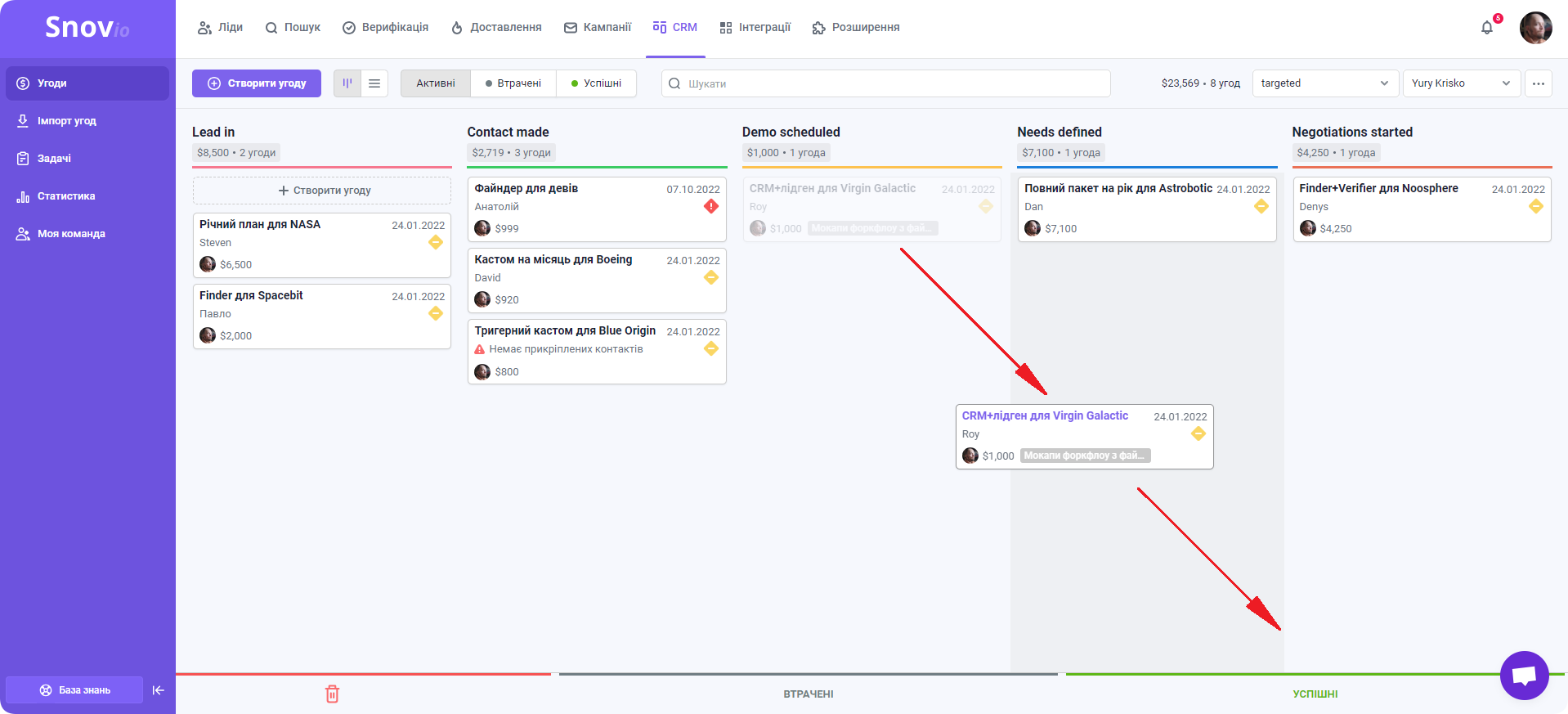This screenshot has height=714, width=1568.
Task: Open the Yury Krisko owner dropdown
Action: pyautogui.click(x=1461, y=83)
